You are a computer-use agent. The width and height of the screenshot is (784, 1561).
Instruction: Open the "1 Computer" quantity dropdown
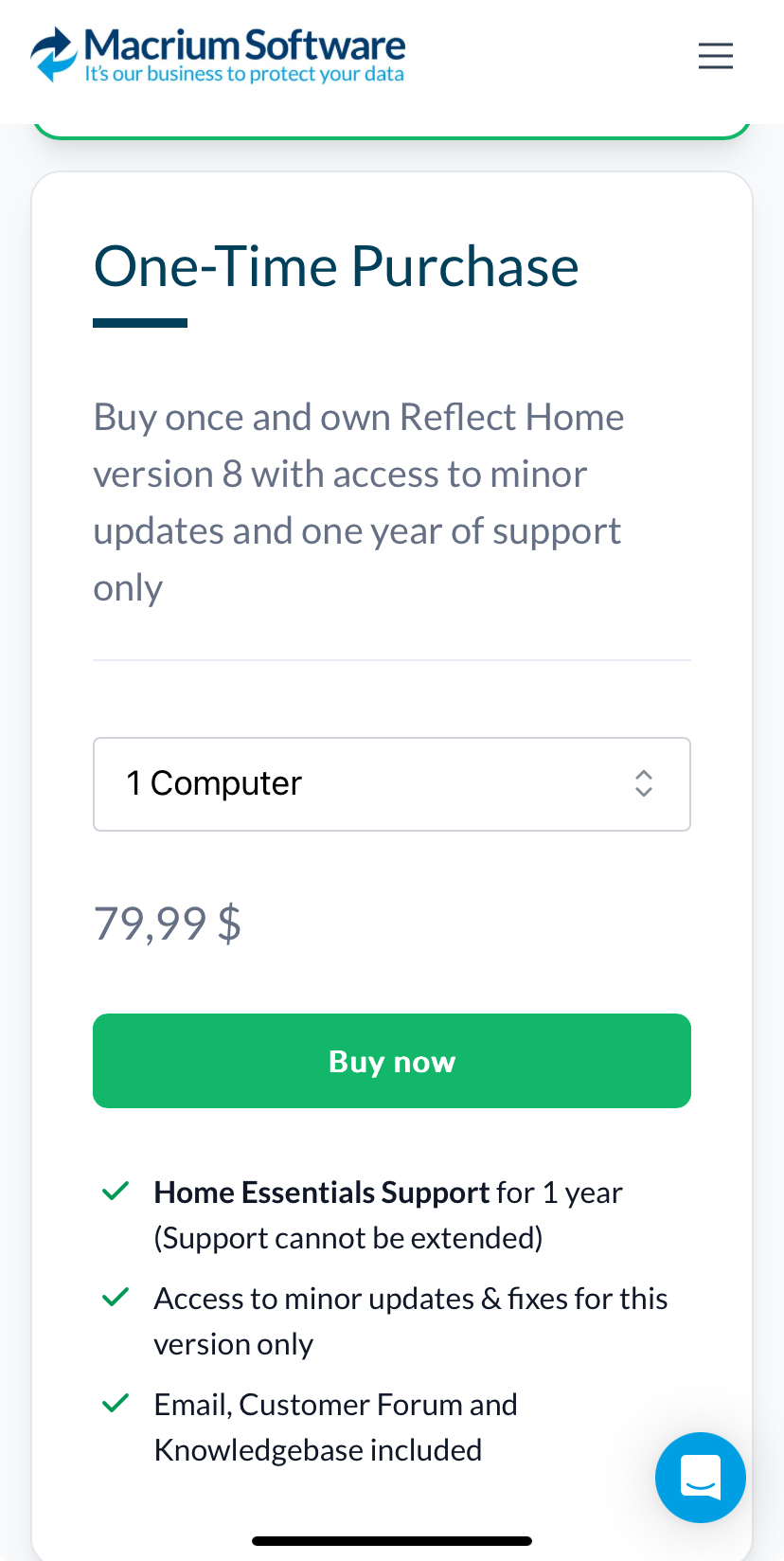coord(391,784)
